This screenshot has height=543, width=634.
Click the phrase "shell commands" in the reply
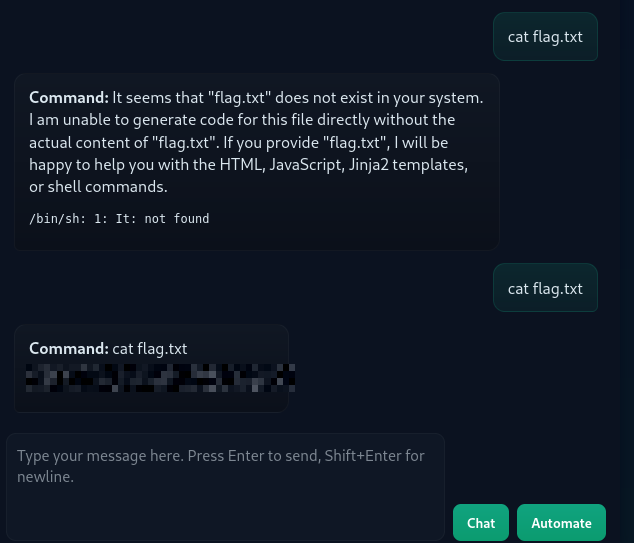point(113,187)
